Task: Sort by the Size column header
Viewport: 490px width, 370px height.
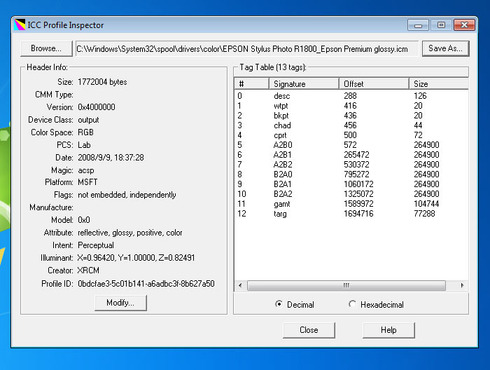Action: (439, 84)
